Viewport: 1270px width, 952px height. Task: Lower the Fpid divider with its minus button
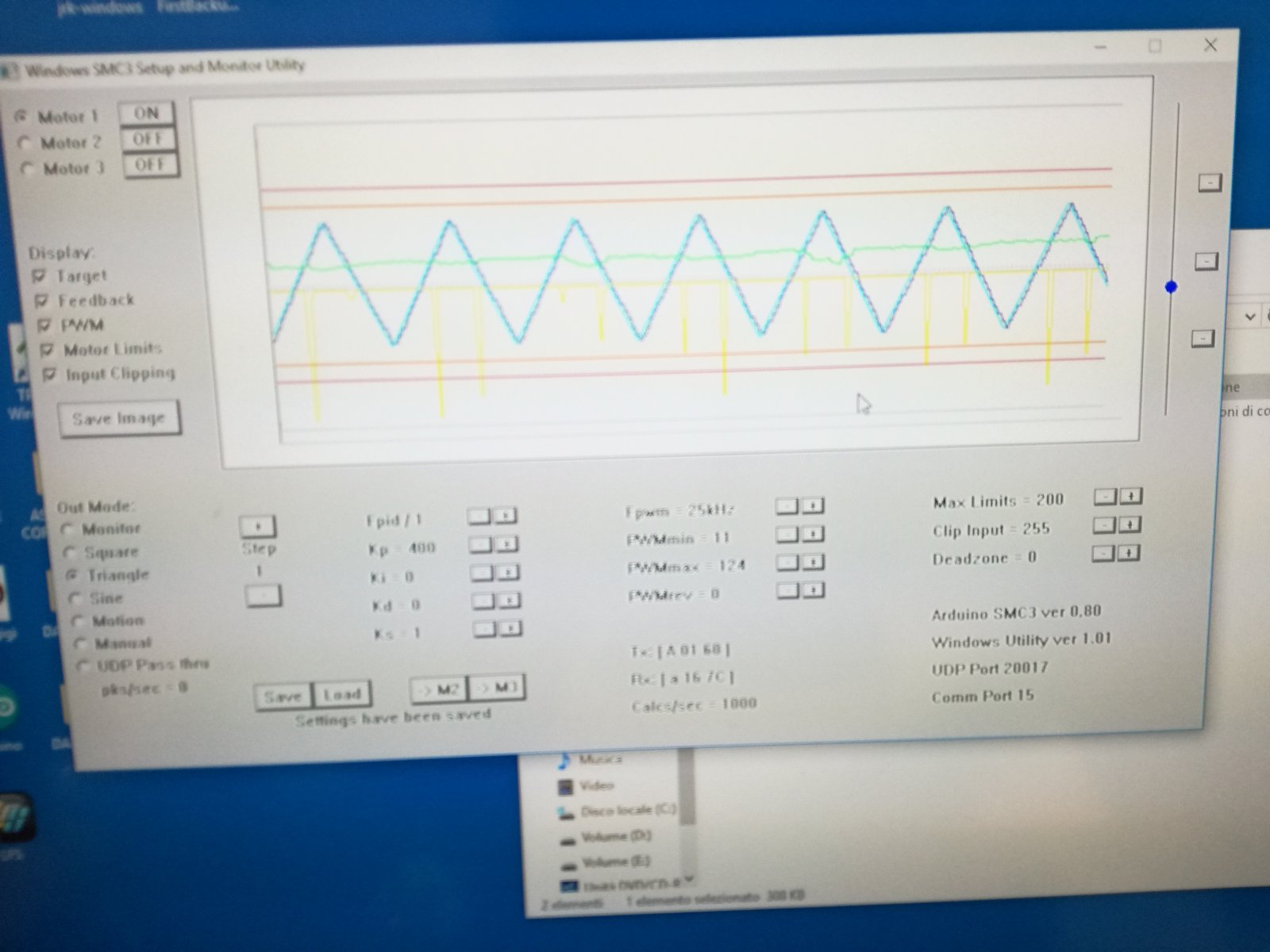click(x=479, y=516)
